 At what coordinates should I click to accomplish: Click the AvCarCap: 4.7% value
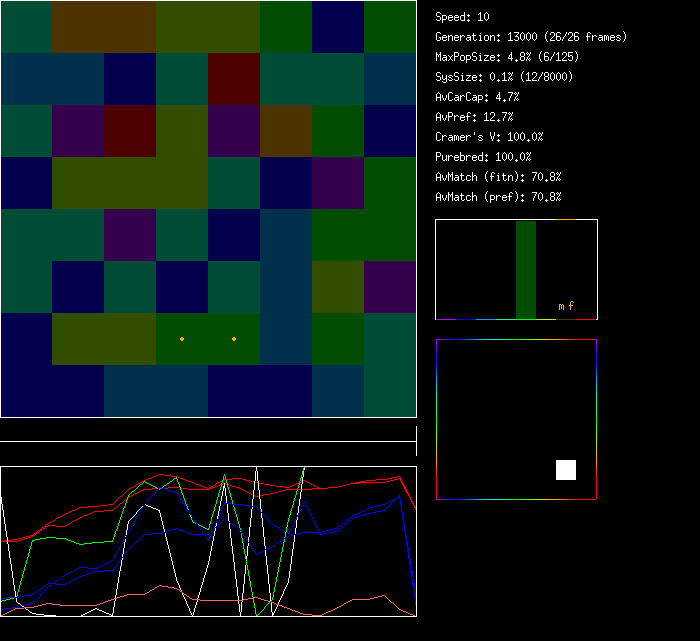pos(477,97)
